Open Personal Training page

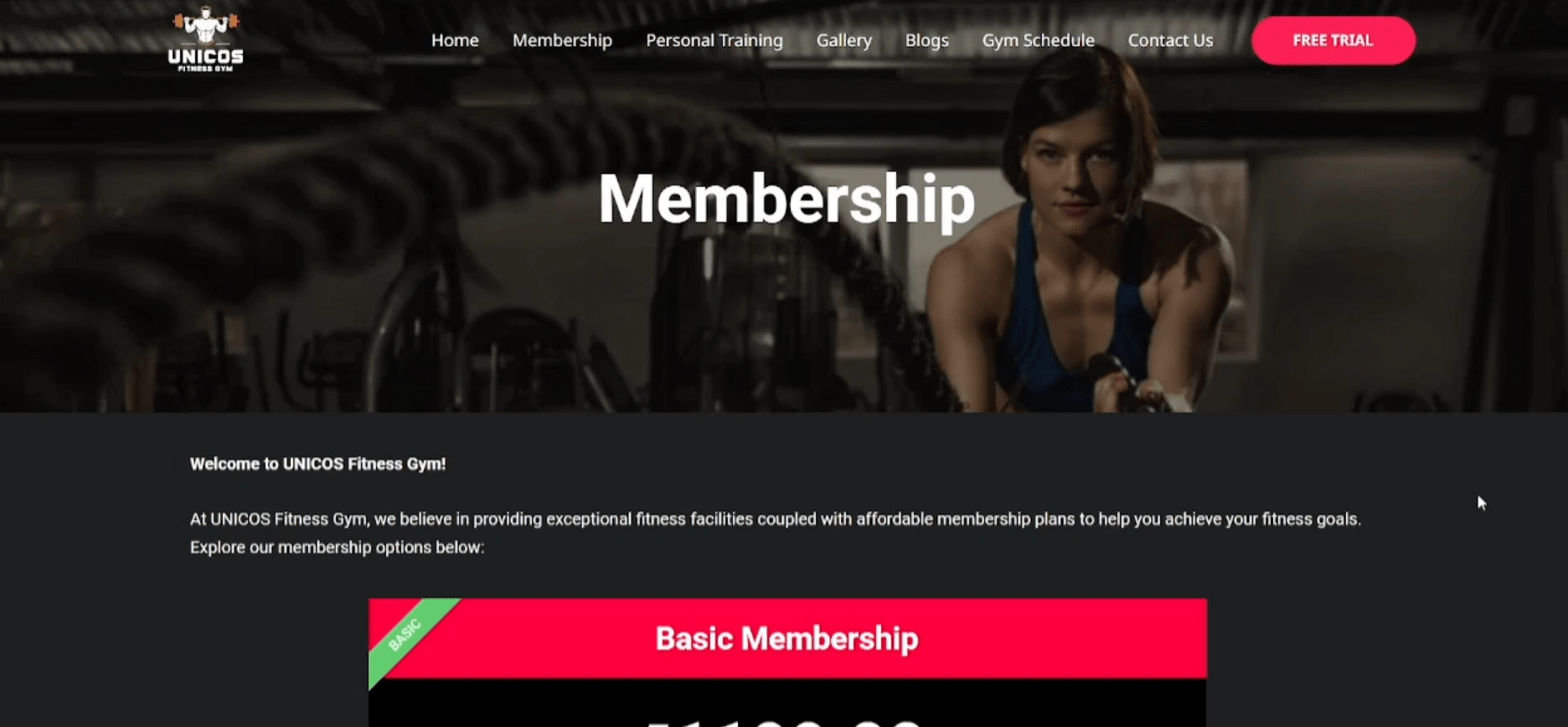click(714, 40)
